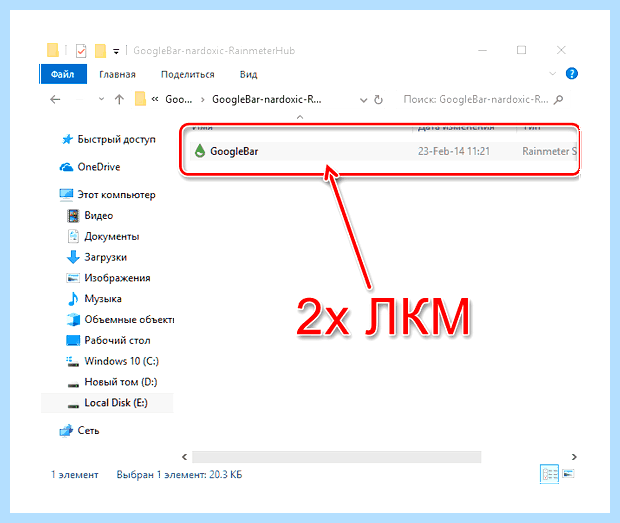Click the Музыка note icon
The height and width of the screenshot is (523, 620).
point(73,299)
